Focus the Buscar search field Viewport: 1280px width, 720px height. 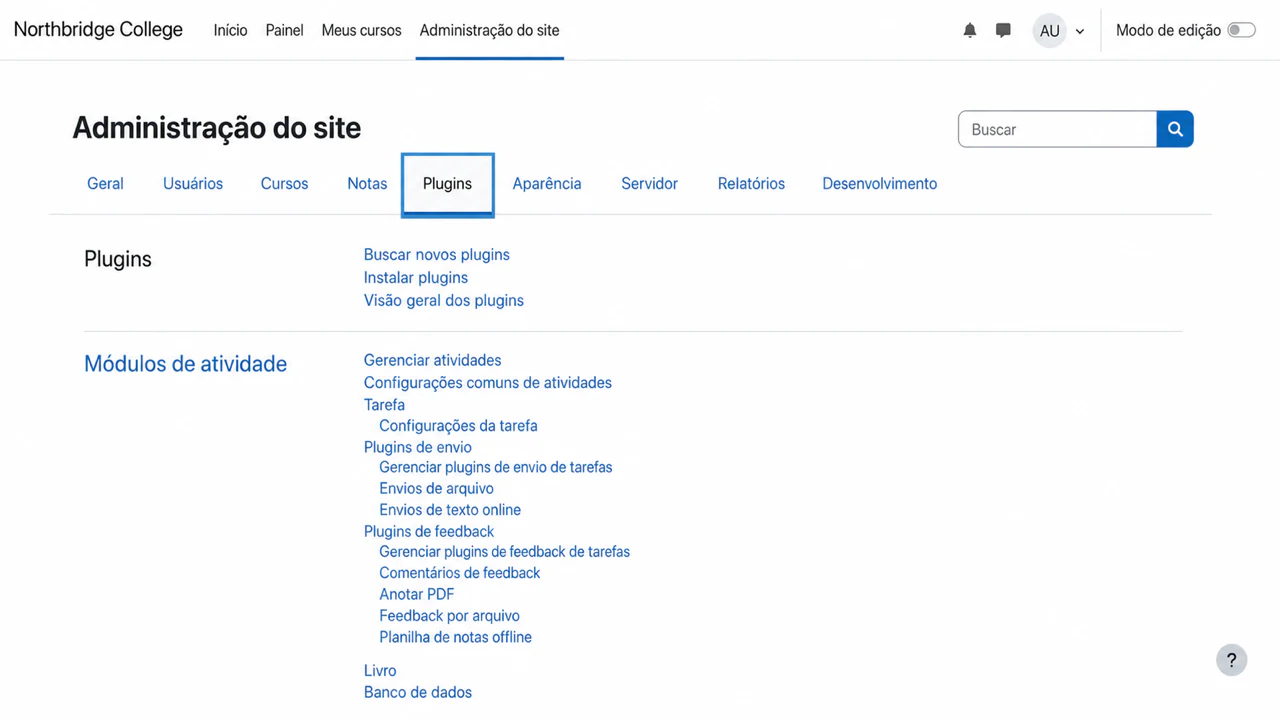(x=1057, y=129)
